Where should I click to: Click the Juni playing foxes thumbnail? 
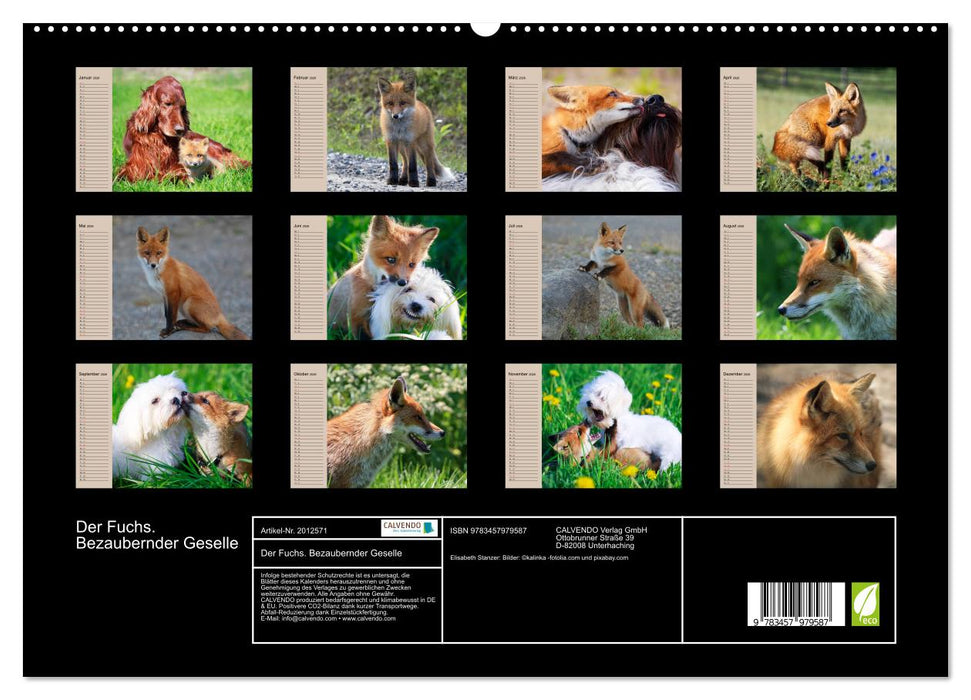pyautogui.click(x=405, y=277)
